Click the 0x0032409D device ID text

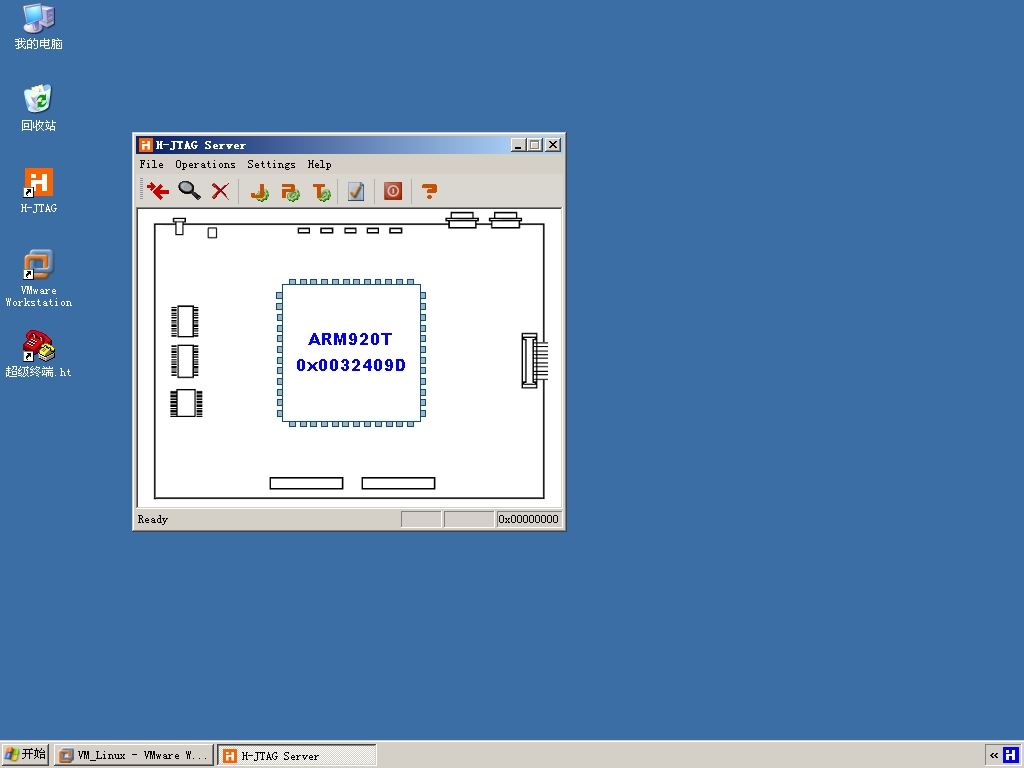pyautogui.click(x=351, y=365)
